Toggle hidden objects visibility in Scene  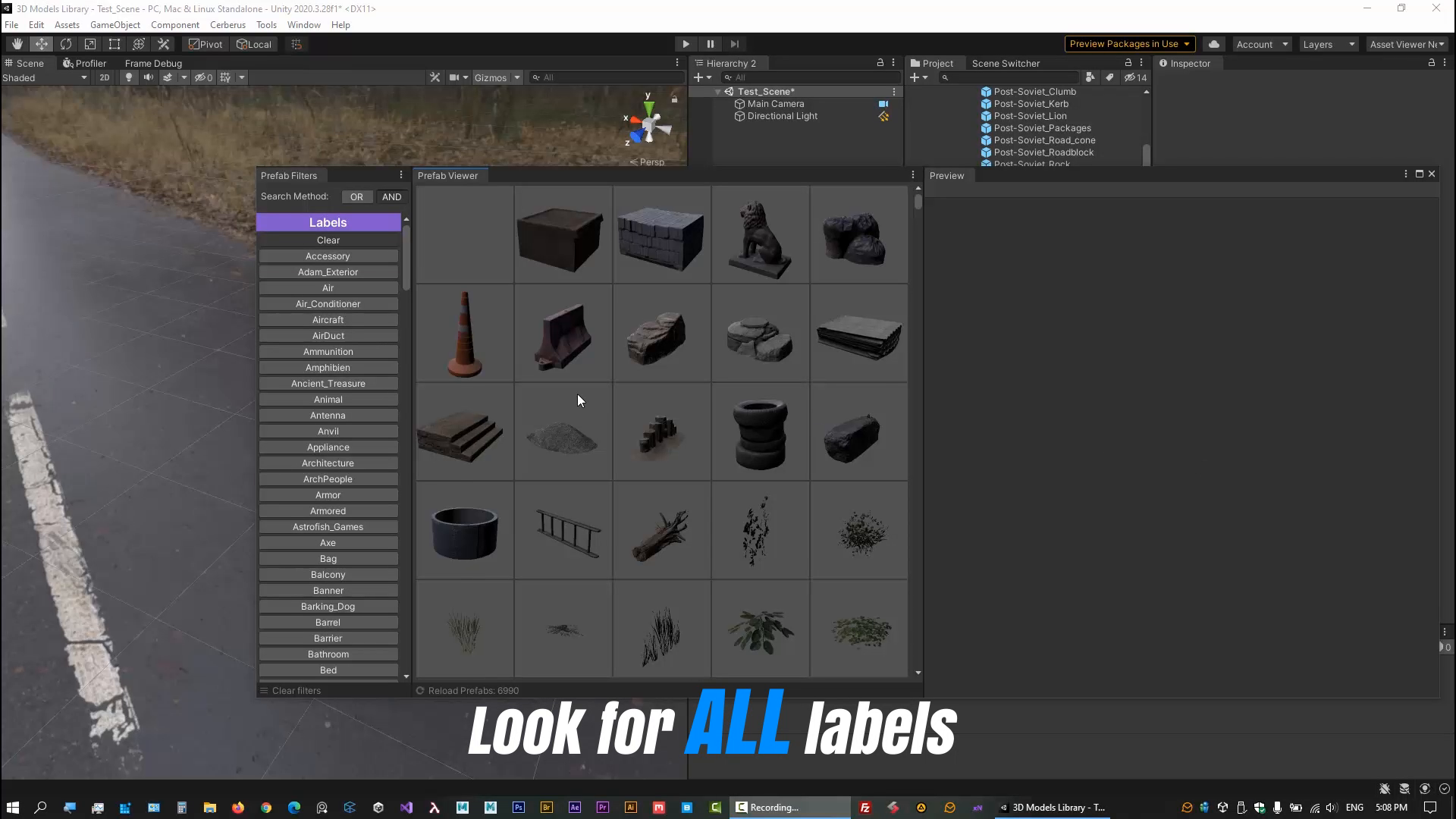(203, 77)
